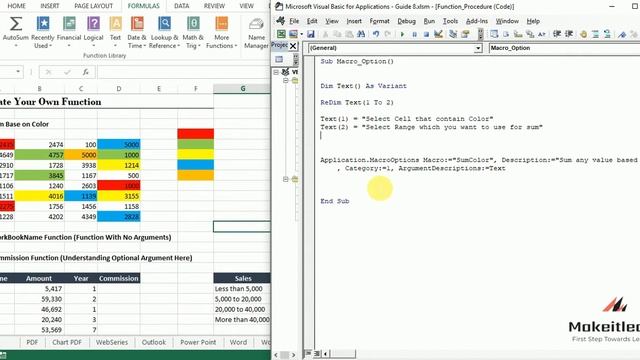
Task: Click List Properties/Methods icon
Action: click(494, 34)
